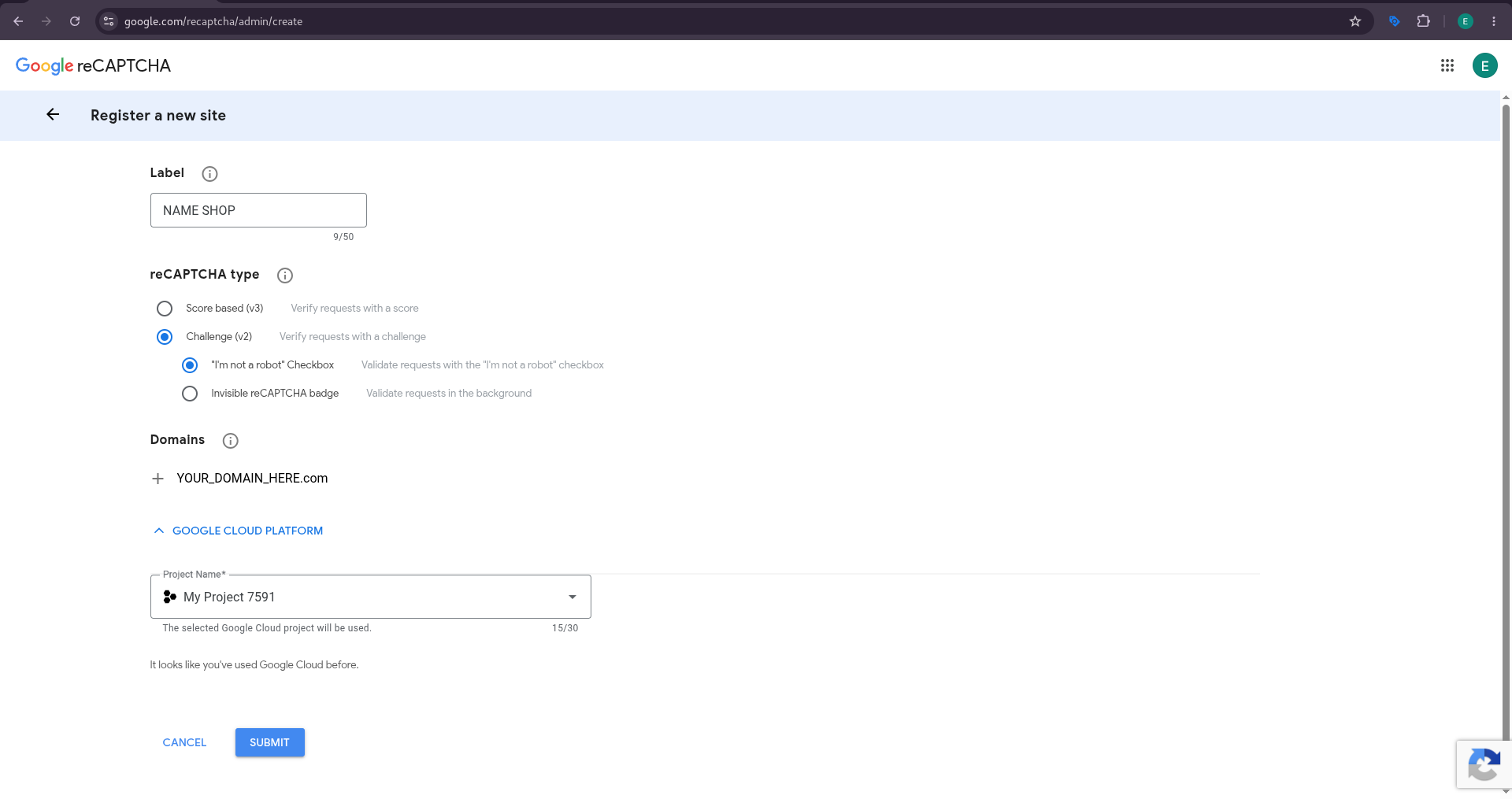
Task: Click the 9/50 character counter
Action: 343,237
